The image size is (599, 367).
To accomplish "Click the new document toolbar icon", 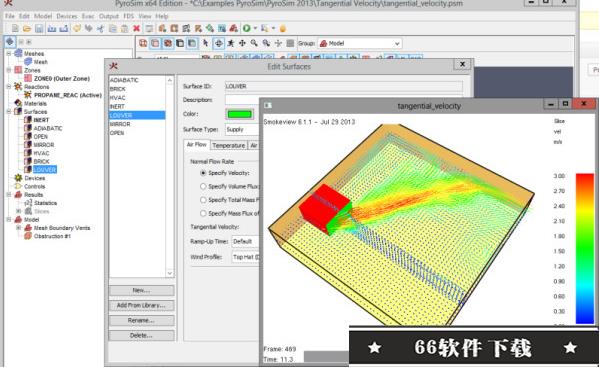I will click(15, 28).
